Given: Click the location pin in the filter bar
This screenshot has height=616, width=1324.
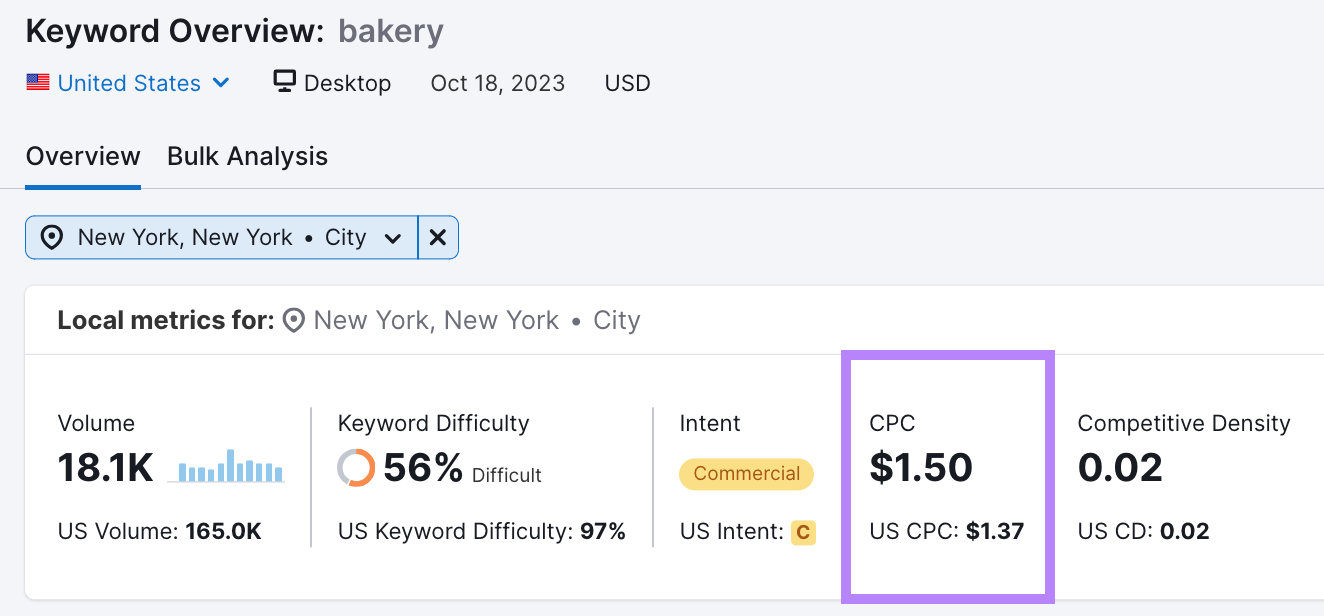Looking at the screenshot, I should 52,237.
